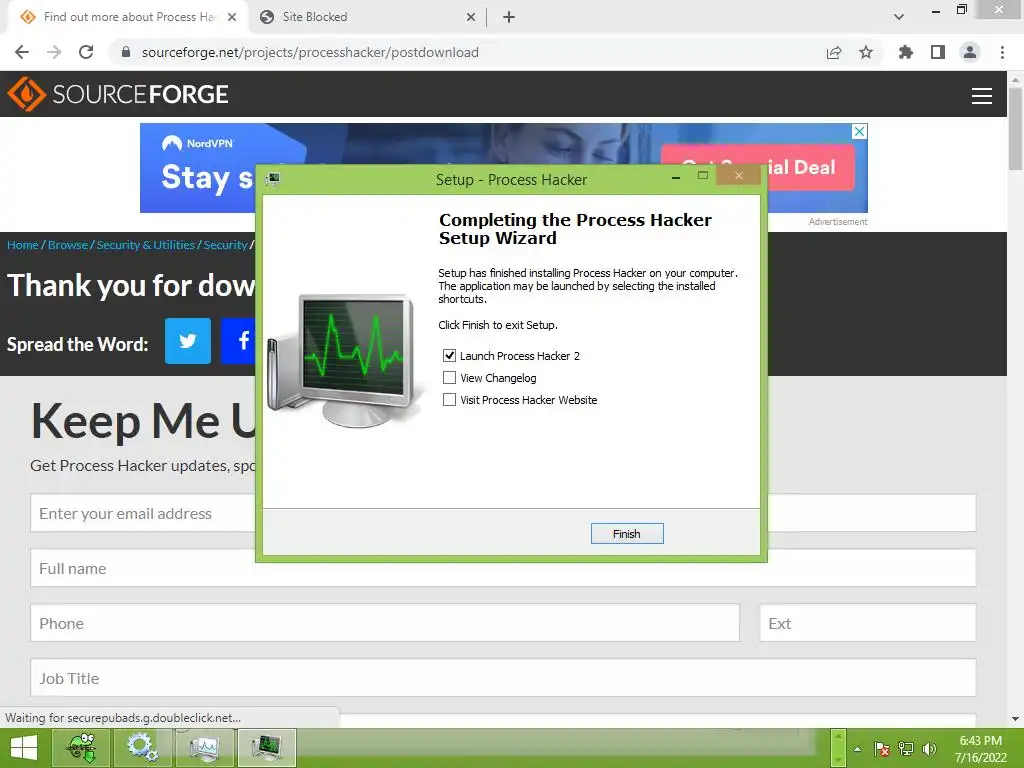Screen dimensions: 1024x768
Task: Click the SourceForge logo
Action: [118, 94]
